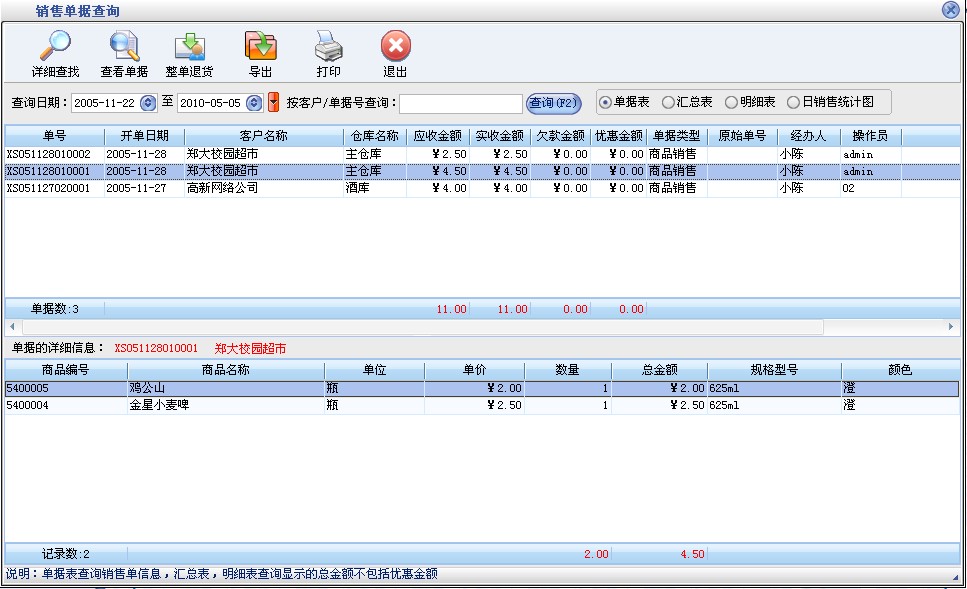
Task: Export data with the 导出 icon
Action: [x=260, y=46]
